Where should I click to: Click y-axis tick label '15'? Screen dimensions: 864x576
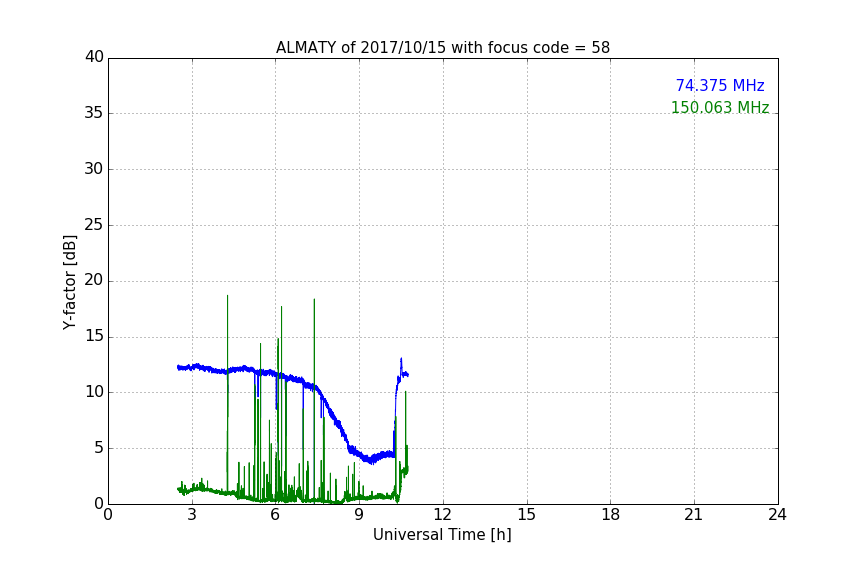pos(94,336)
